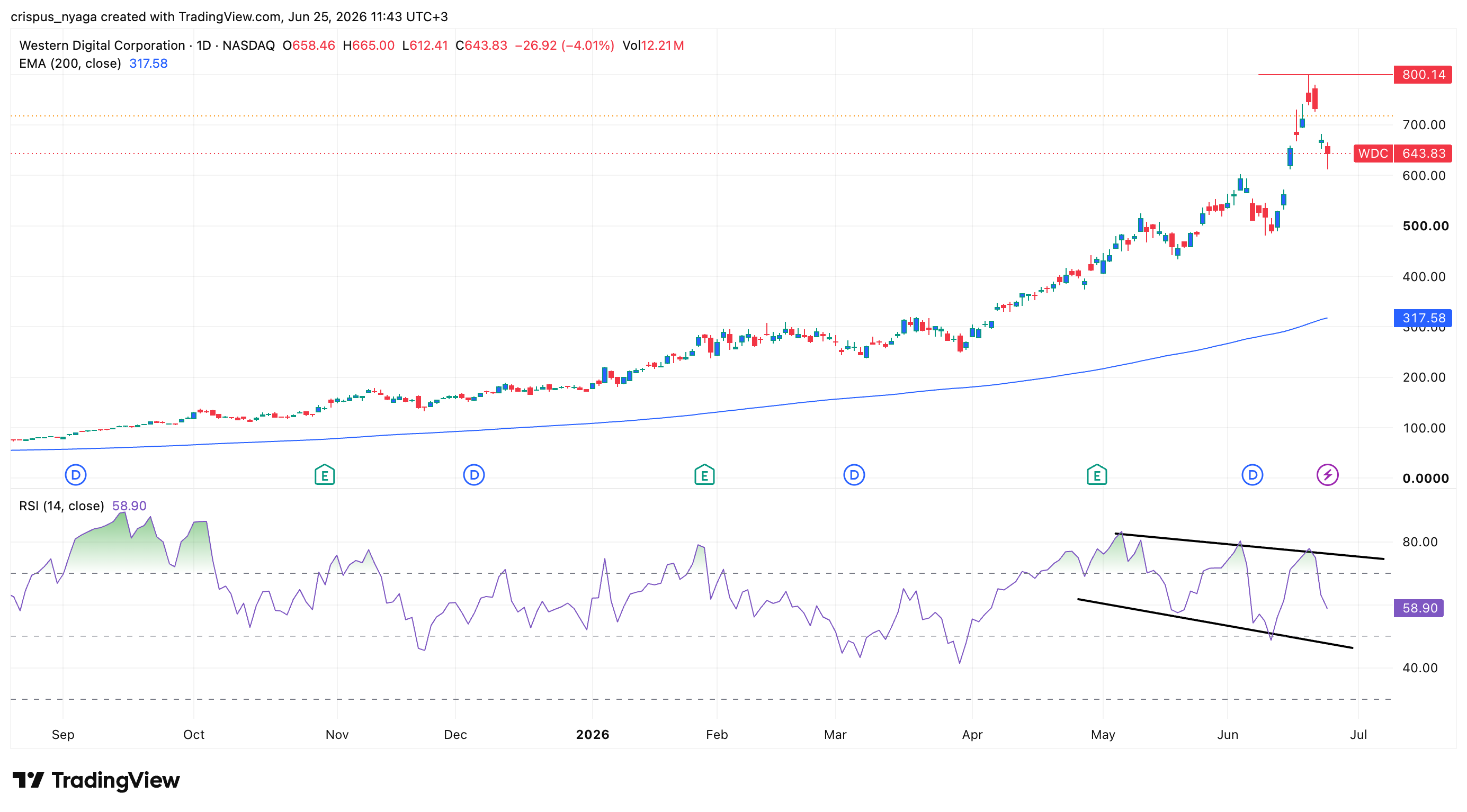The height and width of the screenshot is (812, 1467).
Task: Click the WDC ticker price tag
Action: [1372, 153]
